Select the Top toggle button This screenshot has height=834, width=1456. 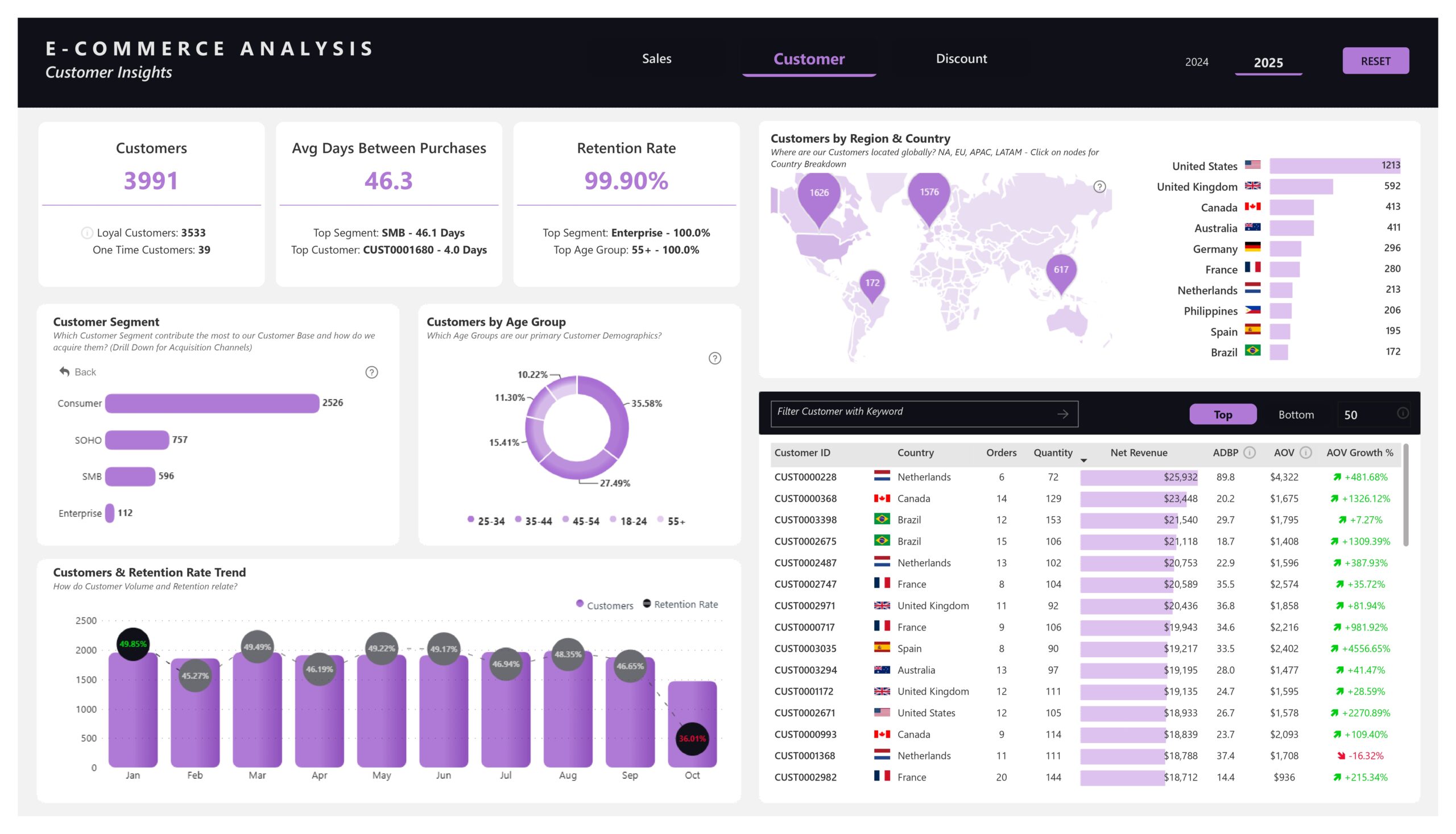(x=1222, y=414)
